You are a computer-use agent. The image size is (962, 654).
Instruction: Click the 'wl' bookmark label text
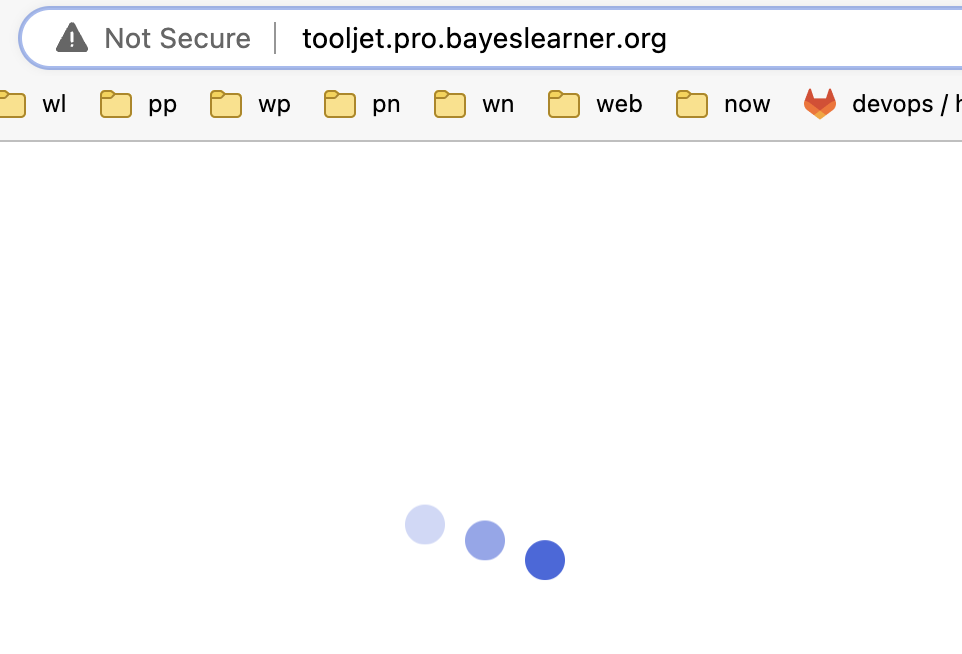(x=54, y=103)
